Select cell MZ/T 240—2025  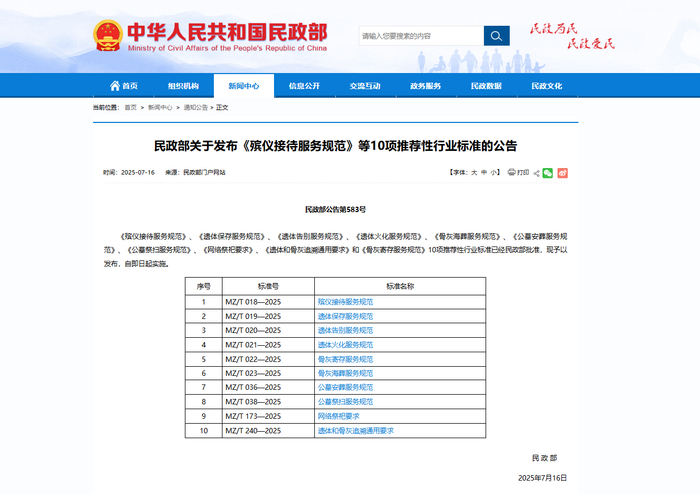(268, 431)
